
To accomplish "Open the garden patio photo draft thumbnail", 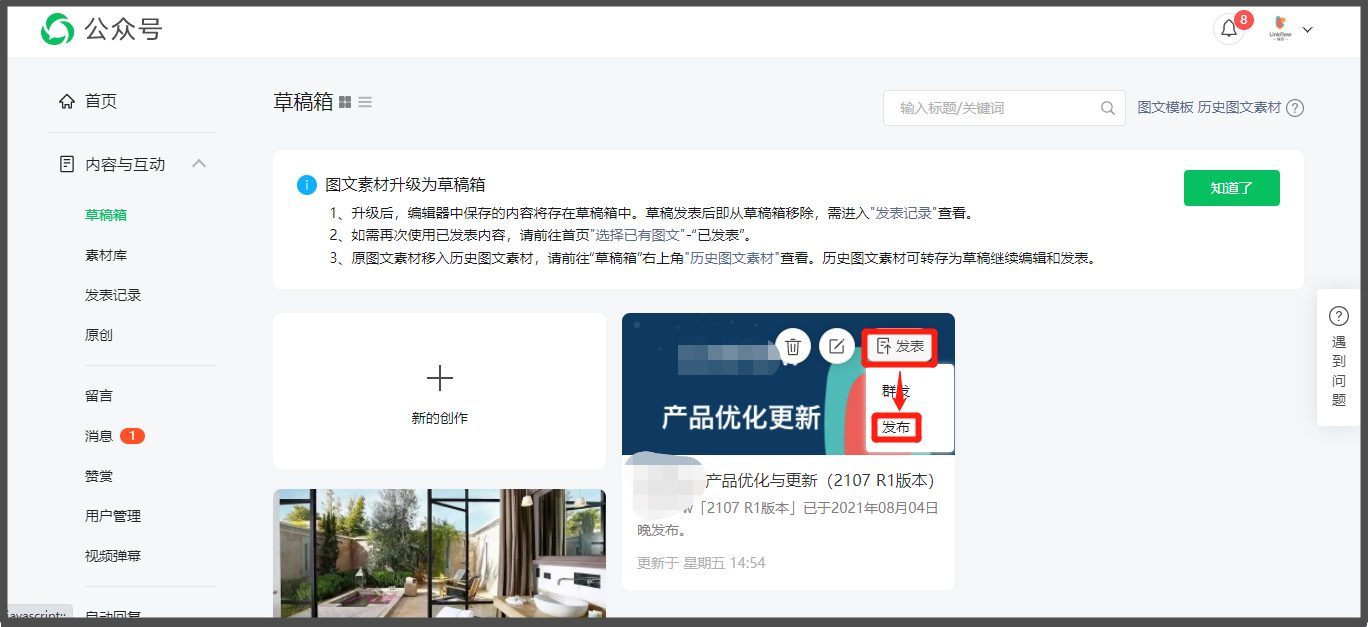I will 439,553.
